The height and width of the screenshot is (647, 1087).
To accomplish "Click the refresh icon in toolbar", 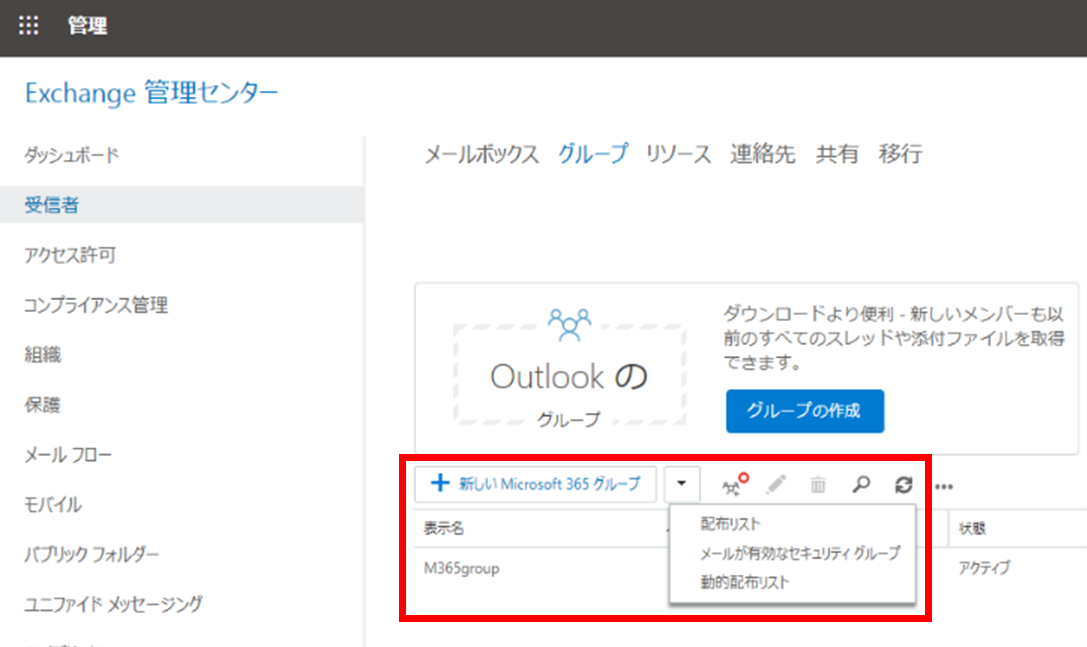I will pyautogui.click(x=903, y=484).
